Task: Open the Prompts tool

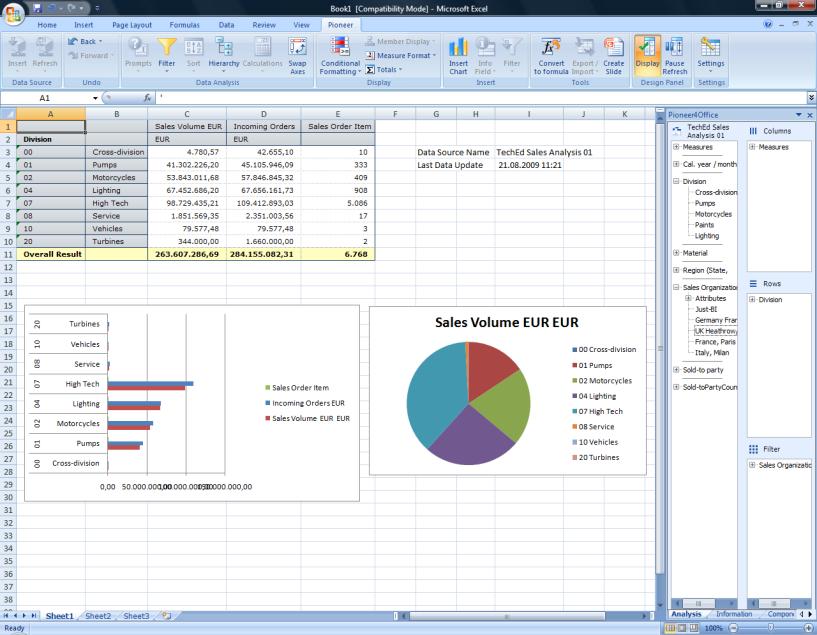Action: pos(138,53)
